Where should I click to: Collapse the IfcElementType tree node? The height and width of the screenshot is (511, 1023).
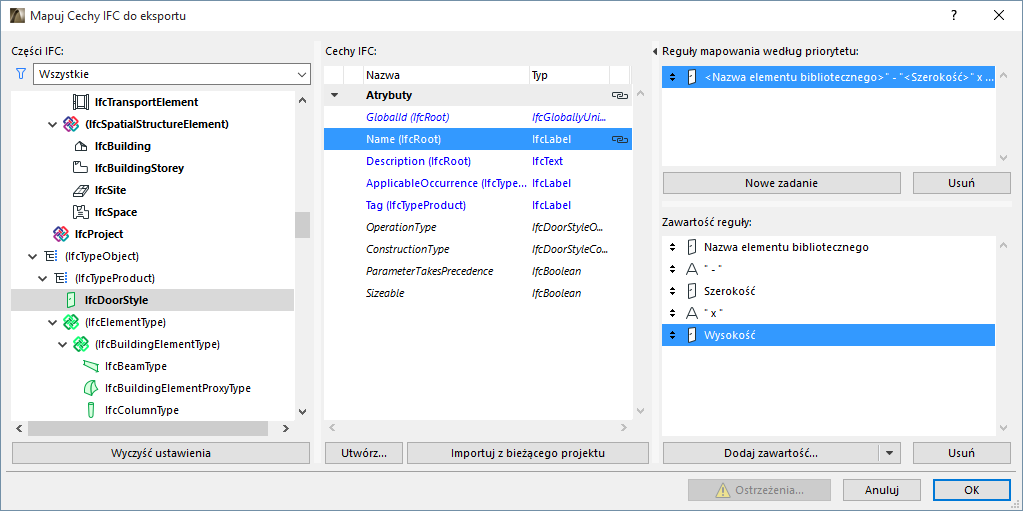tap(53, 322)
